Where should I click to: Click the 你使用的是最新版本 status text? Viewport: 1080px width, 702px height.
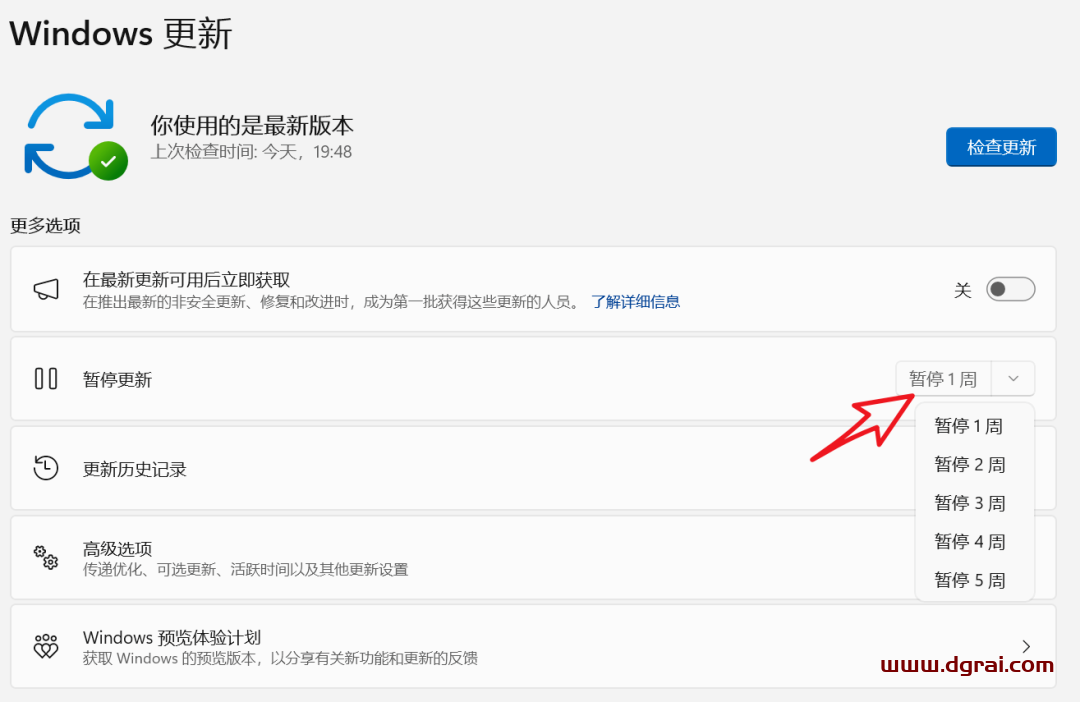tap(252, 125)
